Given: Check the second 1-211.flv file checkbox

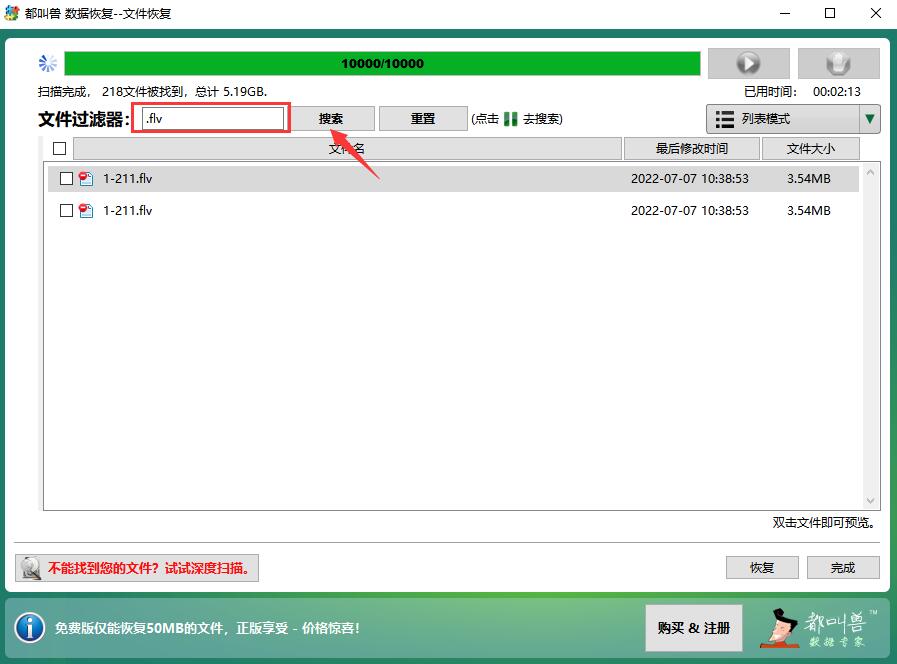Looking at the screenshot, I should coord(67,210).
